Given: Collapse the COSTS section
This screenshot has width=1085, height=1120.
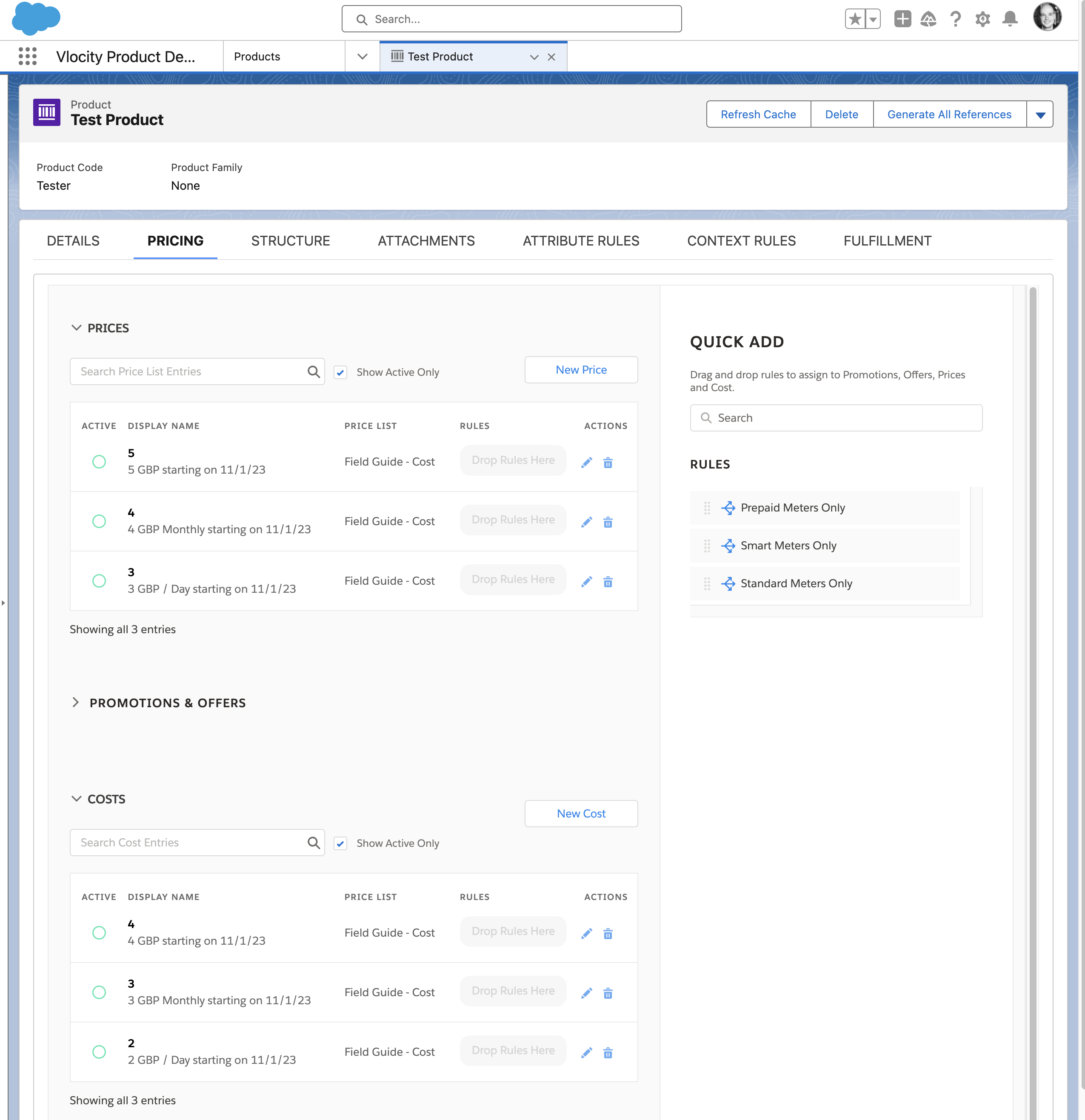Looking at the screenshot, I should point(76,798).
